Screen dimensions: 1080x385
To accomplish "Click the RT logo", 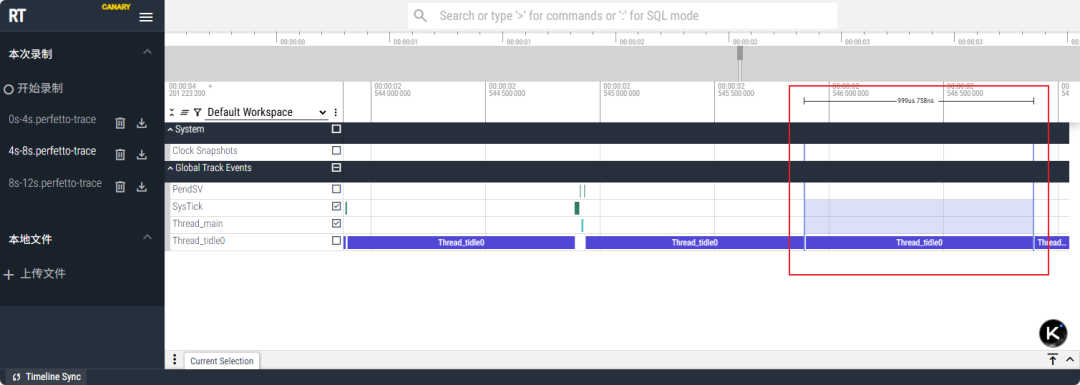I will pos(17,17).
